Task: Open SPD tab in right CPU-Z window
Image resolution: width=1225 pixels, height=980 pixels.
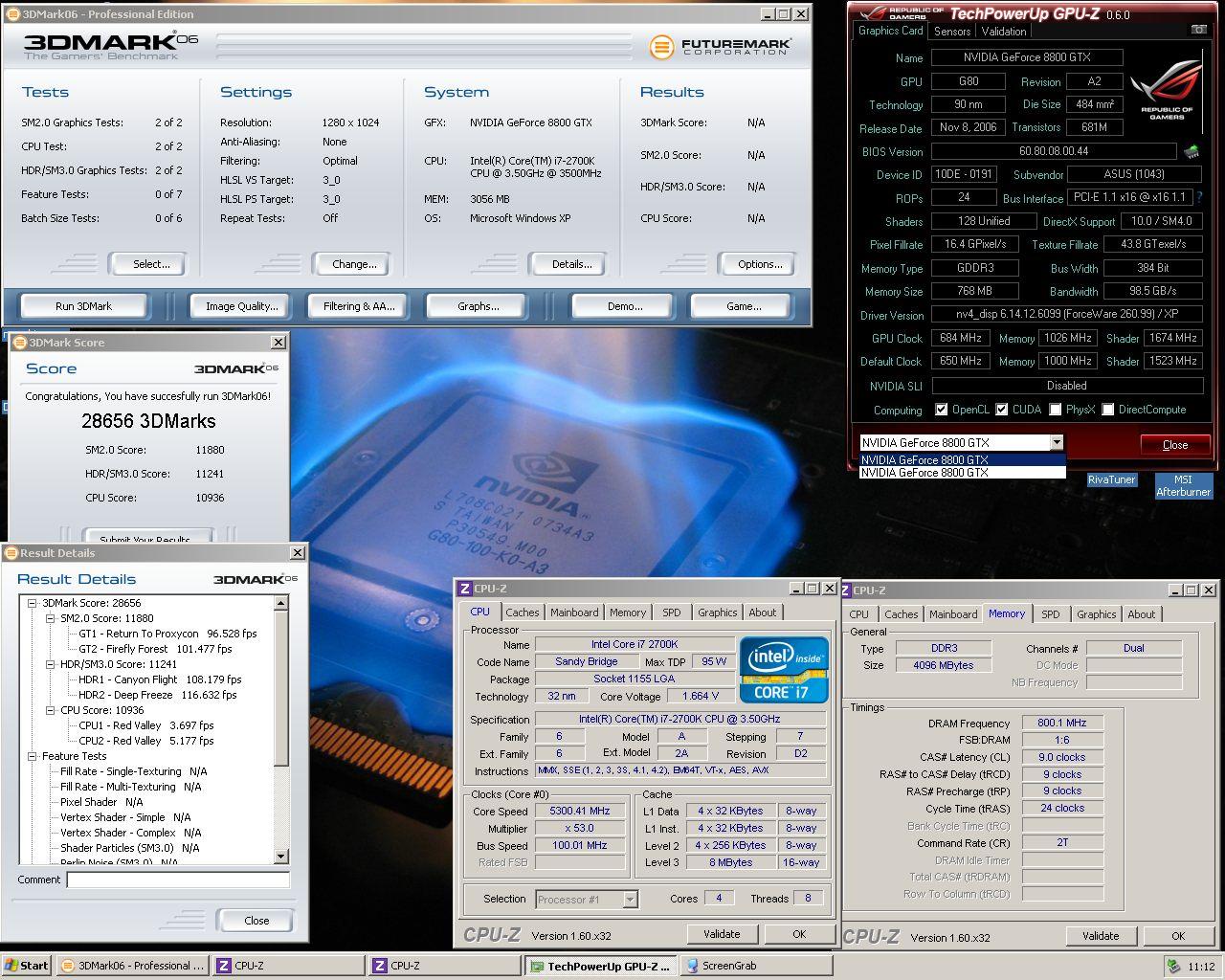Action: click(x=1051, y=614)
